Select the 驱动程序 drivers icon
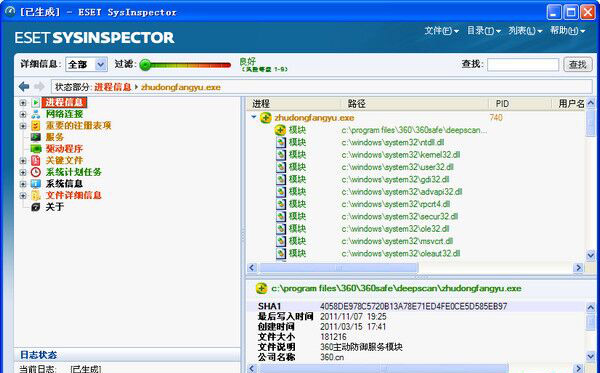The height and width of the screenshot is (373, 600). pos(36,148)
